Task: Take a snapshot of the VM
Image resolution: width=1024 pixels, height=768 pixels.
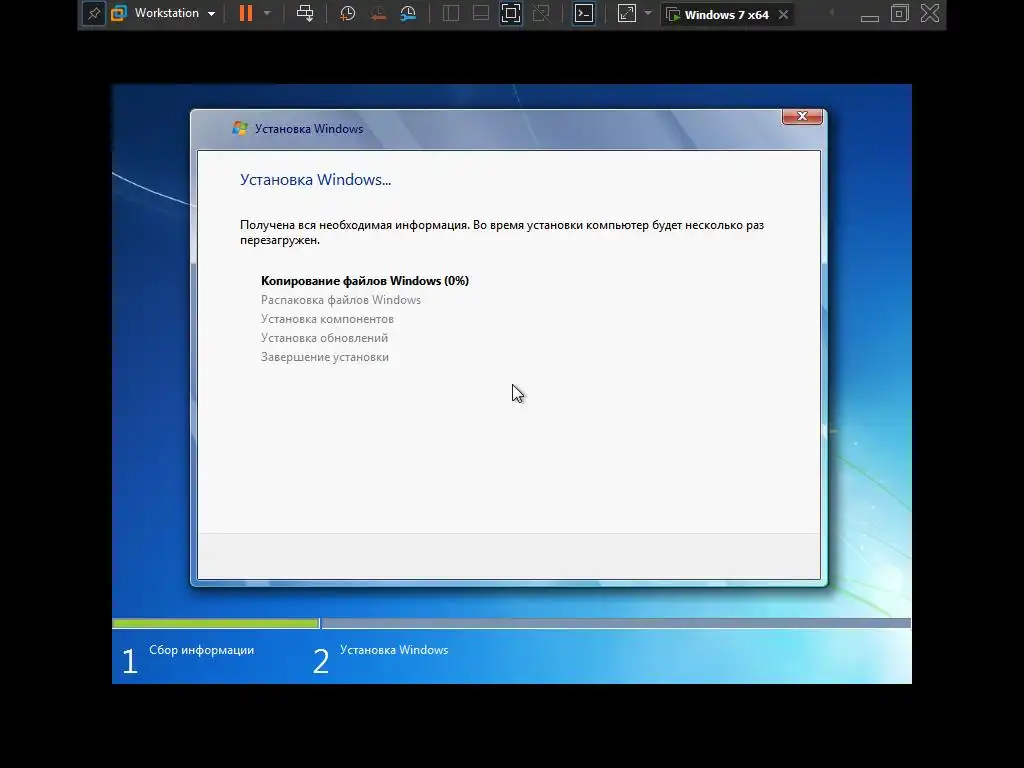Action: (347, 13)
